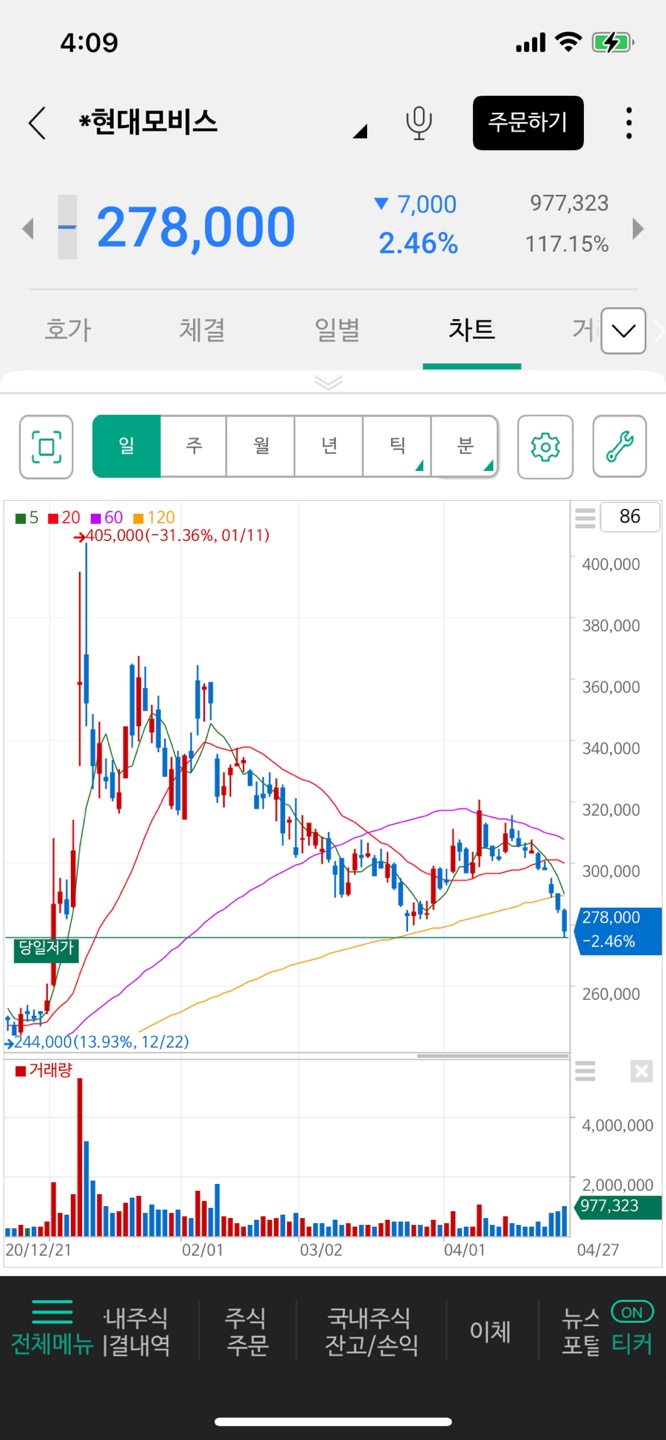This screenshot has height=1440, width=666.
Task: Tap the 977,323 volume tag on axis
Action: 617,1206
